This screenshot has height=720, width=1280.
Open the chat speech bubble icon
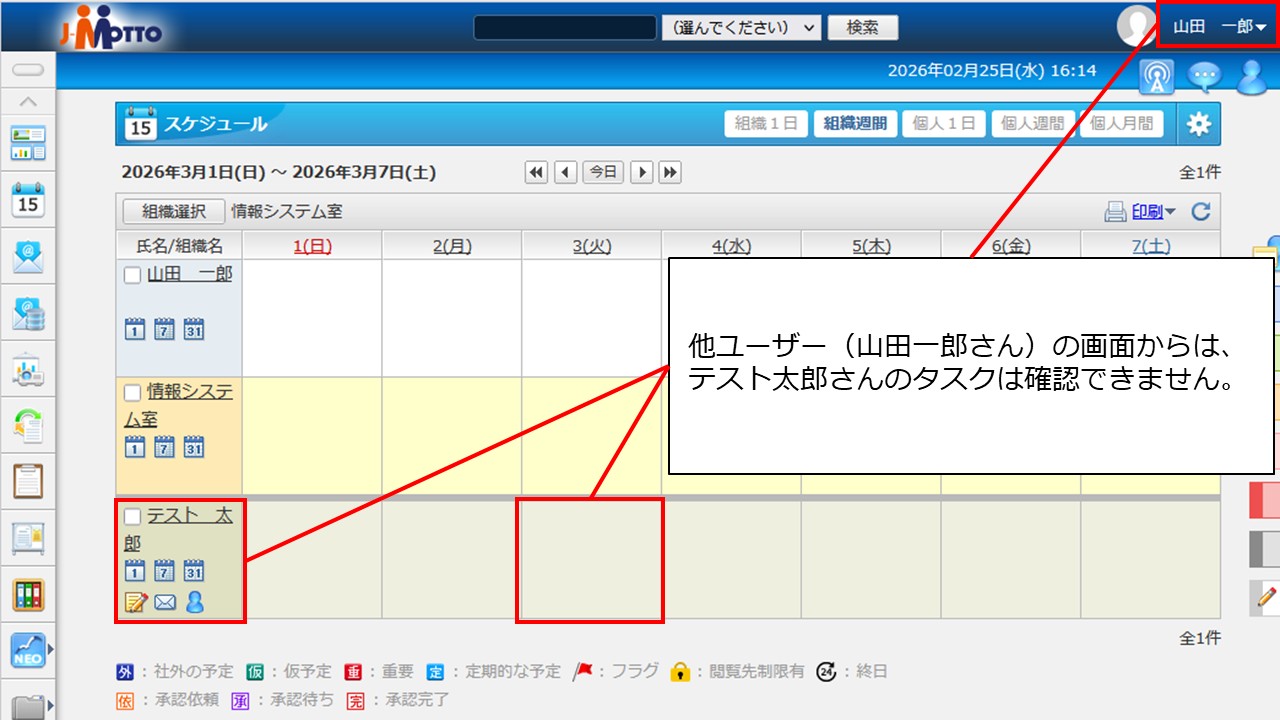point(1205,77)
